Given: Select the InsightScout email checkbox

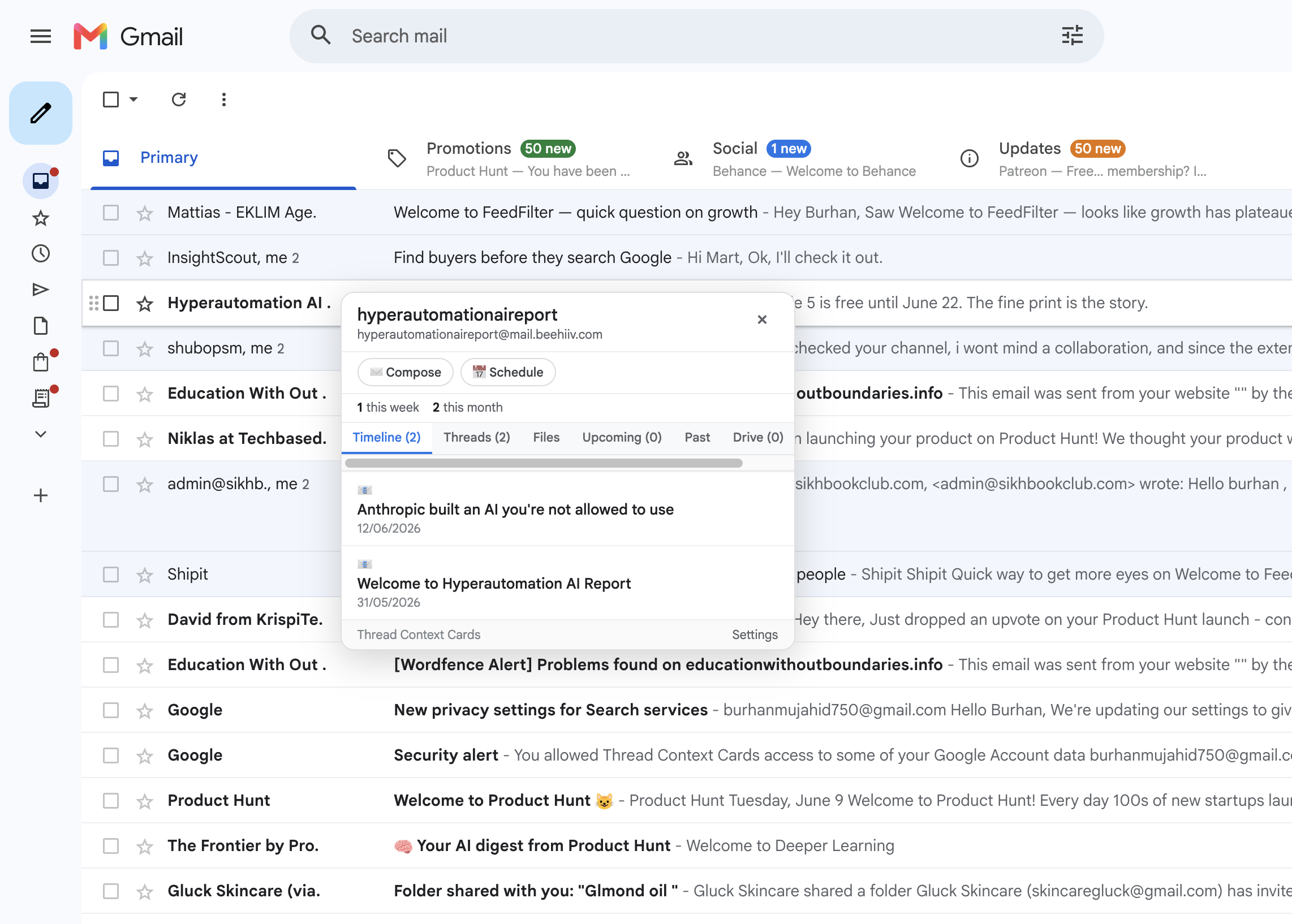Looking at the screenshot, I should [x=110, y=258].
